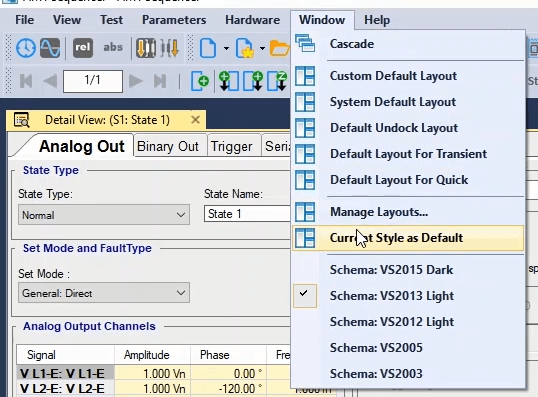
Task: Open the folder icon in toolbar
Action: pyautogui.click(x=279, y=48)
